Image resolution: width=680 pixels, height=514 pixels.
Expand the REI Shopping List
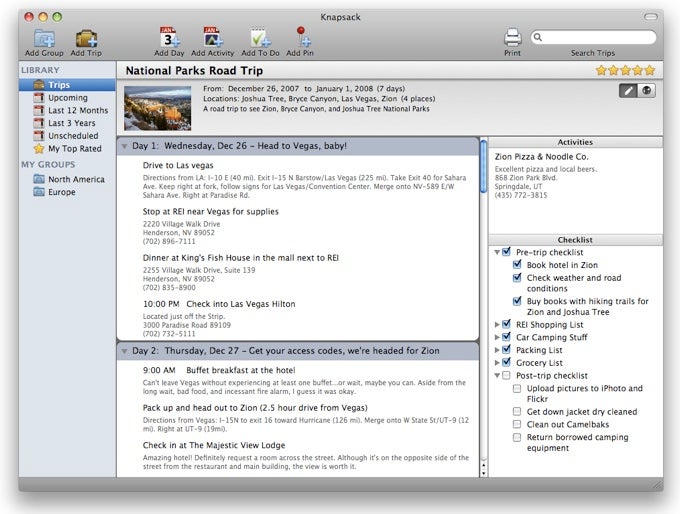tap(497, 324)
